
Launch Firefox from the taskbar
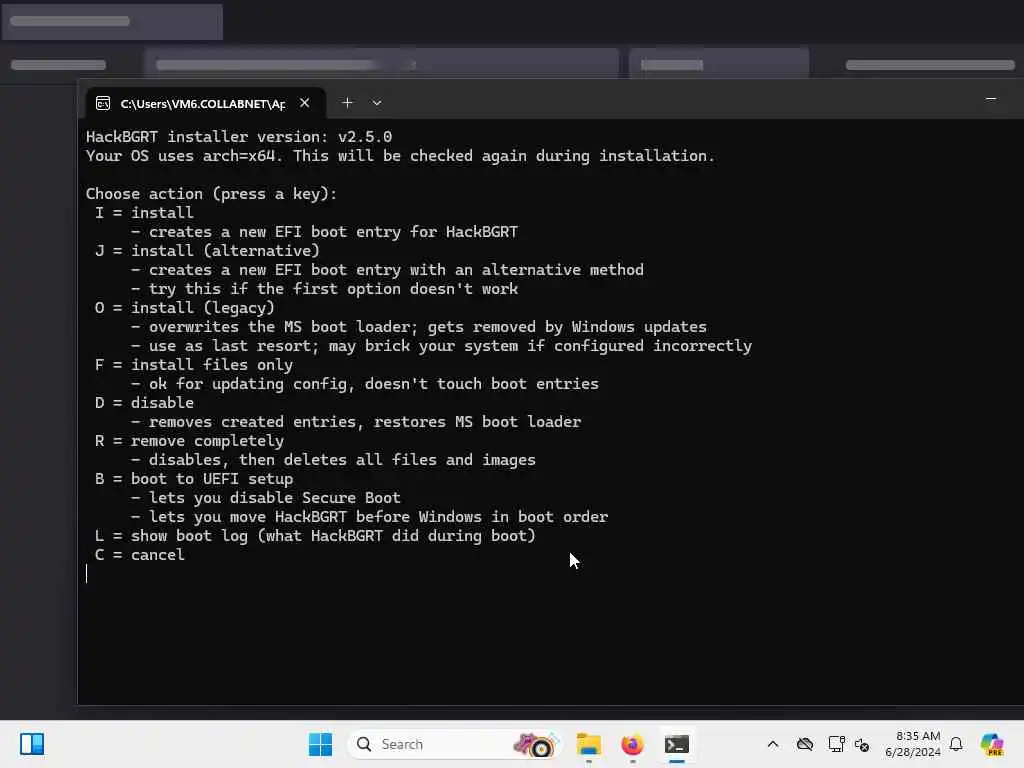tap(632, 744)
